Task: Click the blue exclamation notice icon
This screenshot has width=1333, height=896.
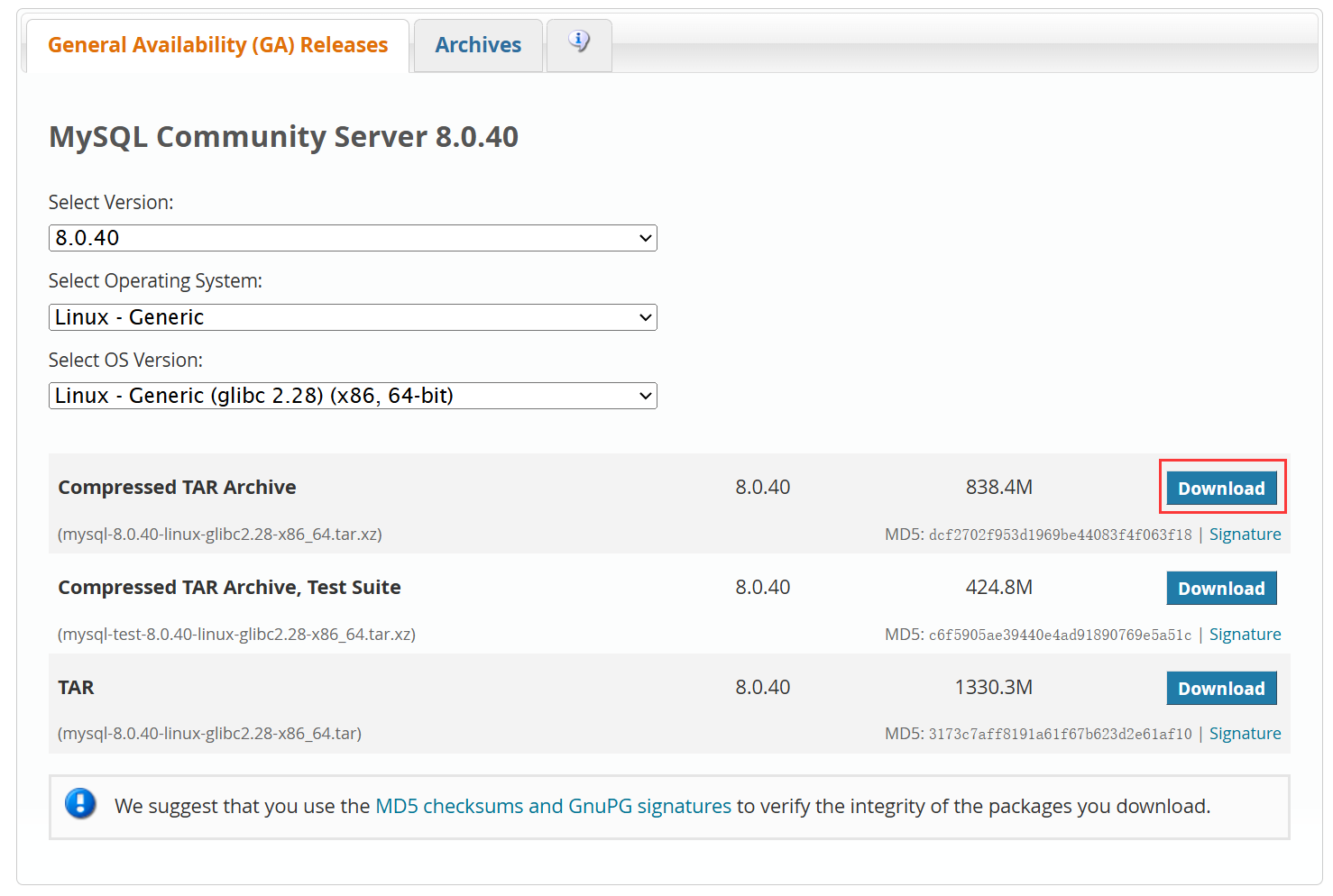Action: coord(80,803)
